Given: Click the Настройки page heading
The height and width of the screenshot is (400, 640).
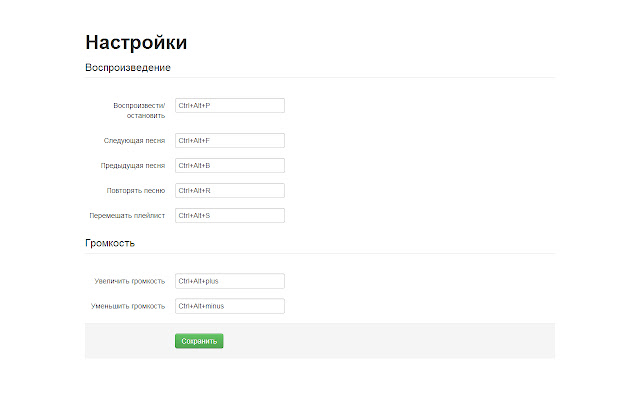Looking at the screenshot, I should click(x=136, y=42).
